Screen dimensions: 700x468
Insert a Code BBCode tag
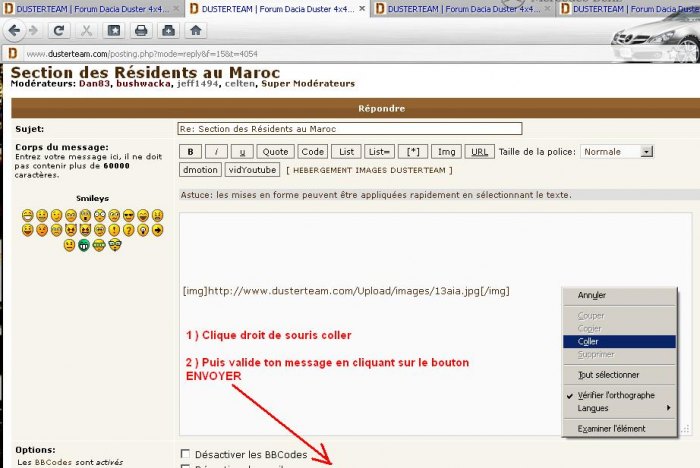click(312, 152)
